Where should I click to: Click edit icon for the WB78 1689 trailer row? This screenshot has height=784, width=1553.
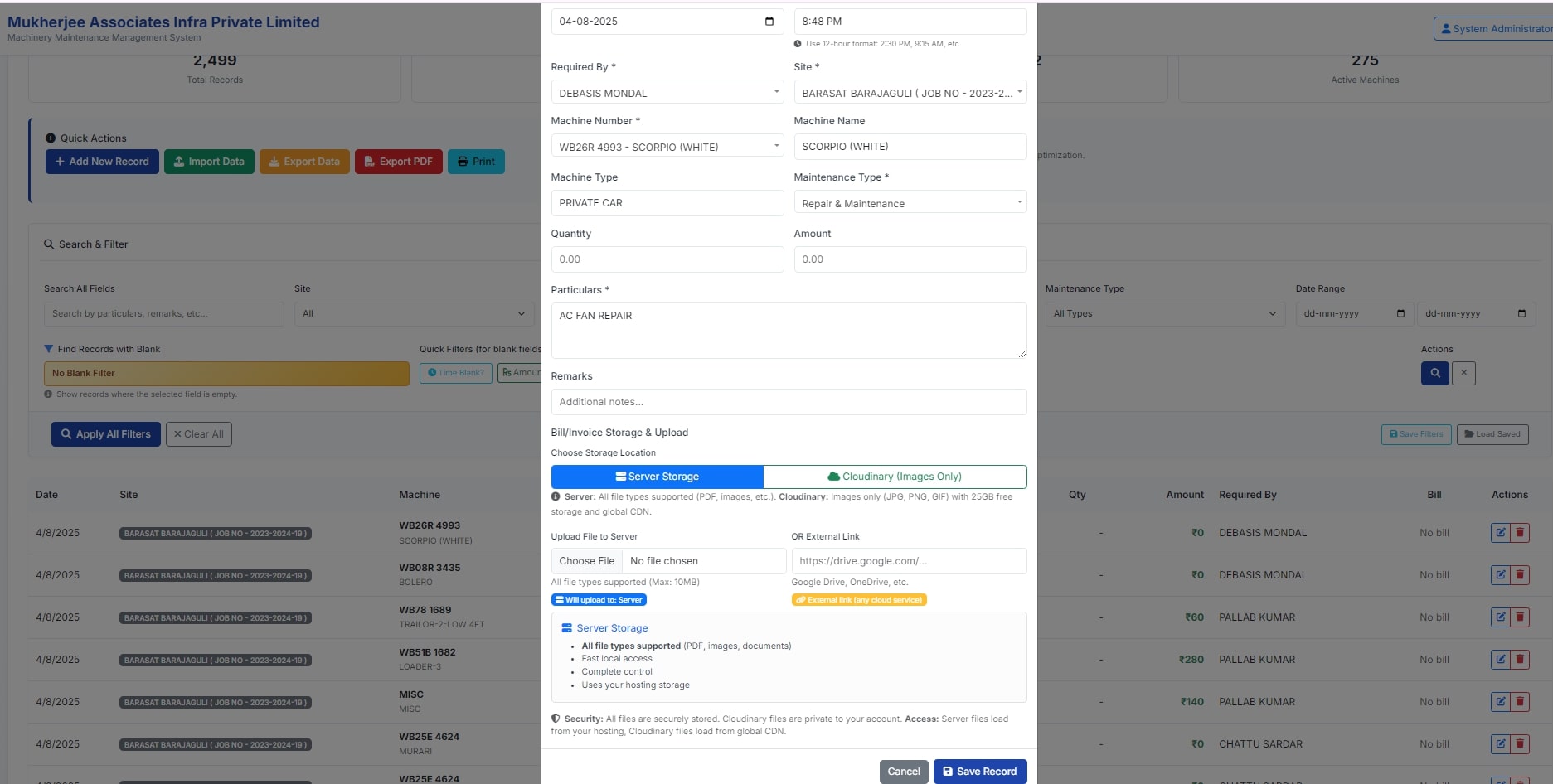(x=1500, y=617)
